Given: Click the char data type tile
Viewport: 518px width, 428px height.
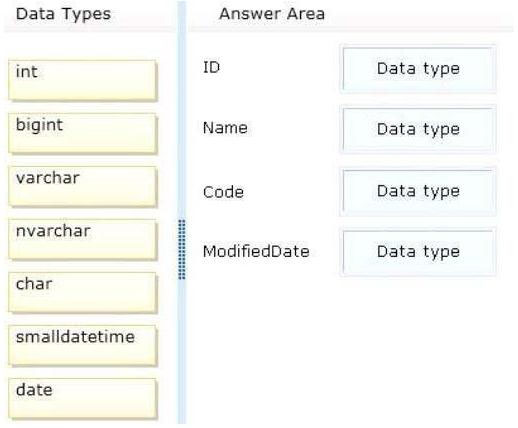Looking at the screenshot, I should pyautogui.click(x=82, y=292).
